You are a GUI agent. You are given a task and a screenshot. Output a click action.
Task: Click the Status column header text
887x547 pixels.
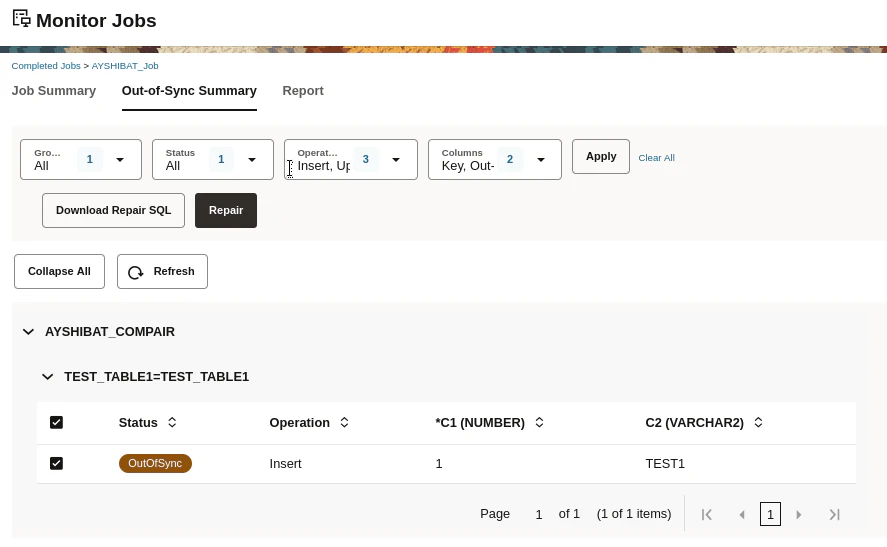pos(138,423)
